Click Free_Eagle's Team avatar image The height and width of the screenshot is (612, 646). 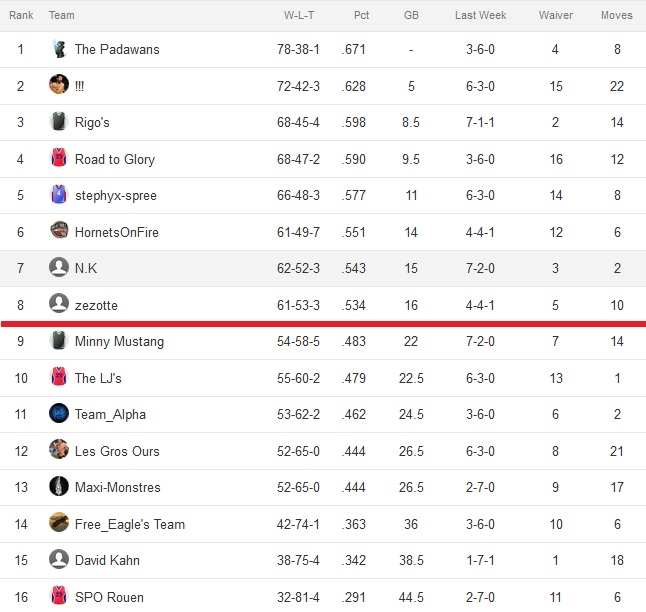coord(59,523)
